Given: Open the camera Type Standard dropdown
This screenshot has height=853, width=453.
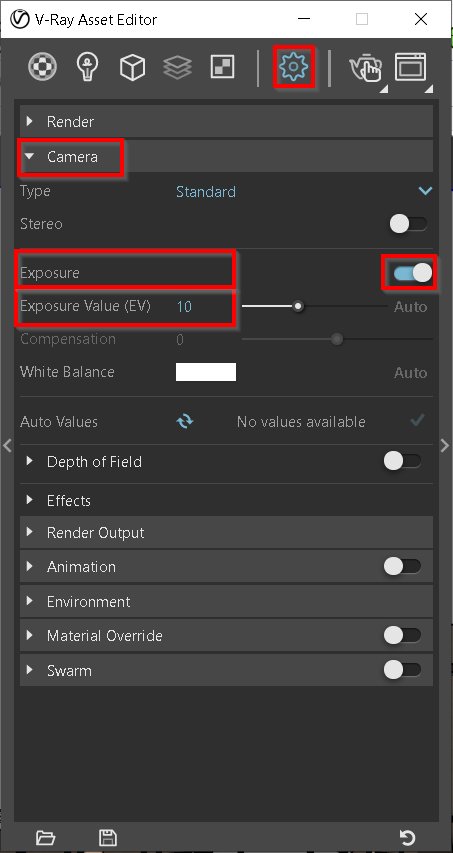Looking at the screenshot, I should (304, 191).
